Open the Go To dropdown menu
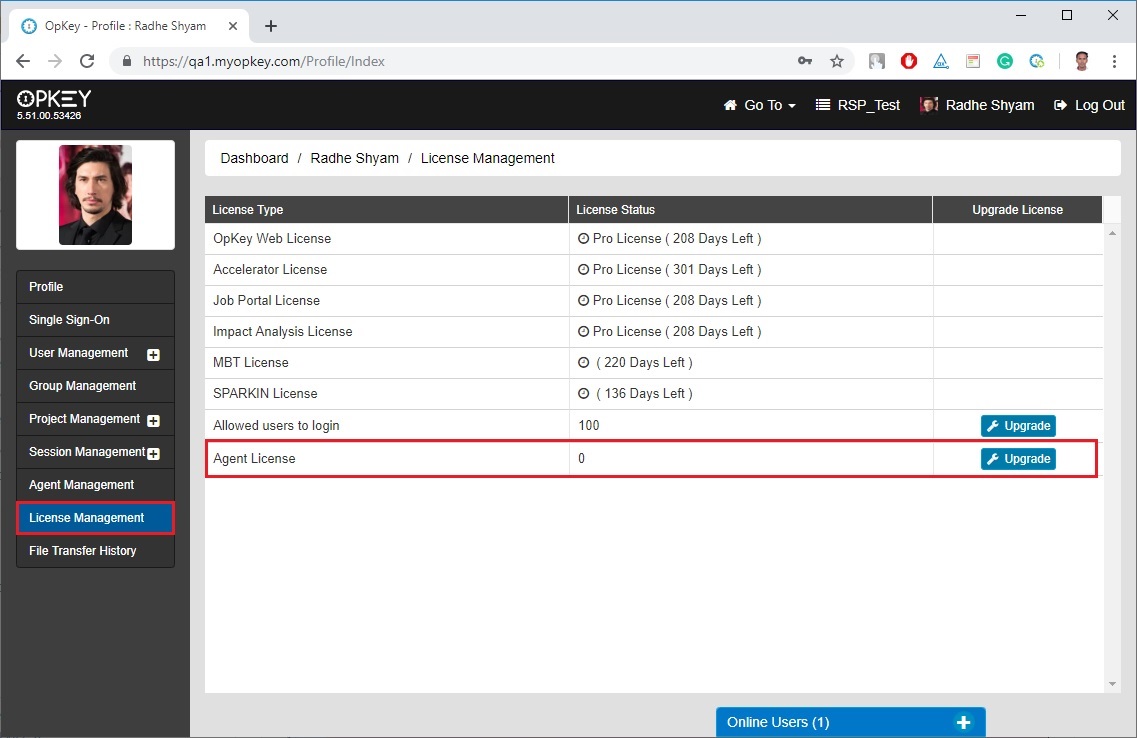 [759, 105]
